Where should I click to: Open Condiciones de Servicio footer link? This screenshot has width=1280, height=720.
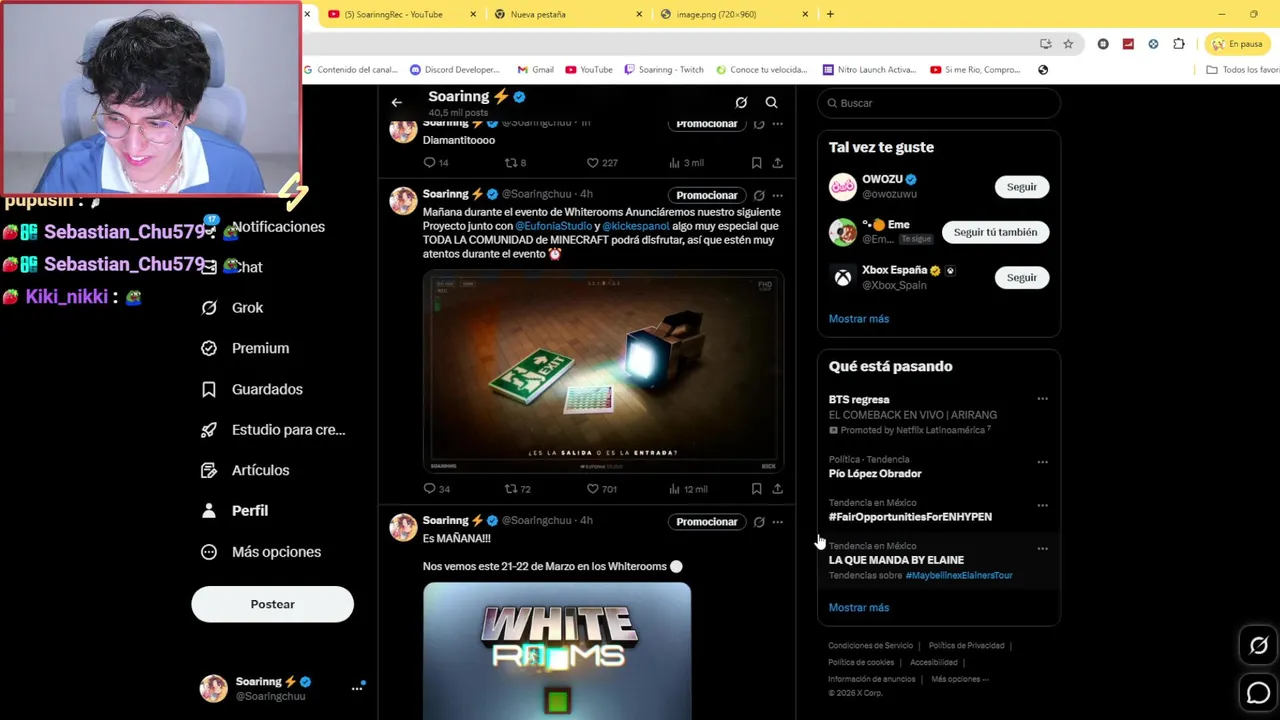click(870, 646)
